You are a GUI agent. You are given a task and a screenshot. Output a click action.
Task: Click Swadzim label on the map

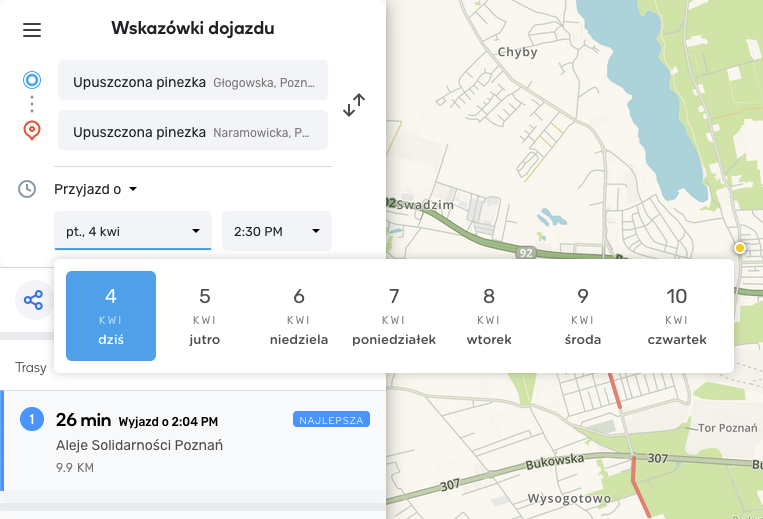coord(425,205)
